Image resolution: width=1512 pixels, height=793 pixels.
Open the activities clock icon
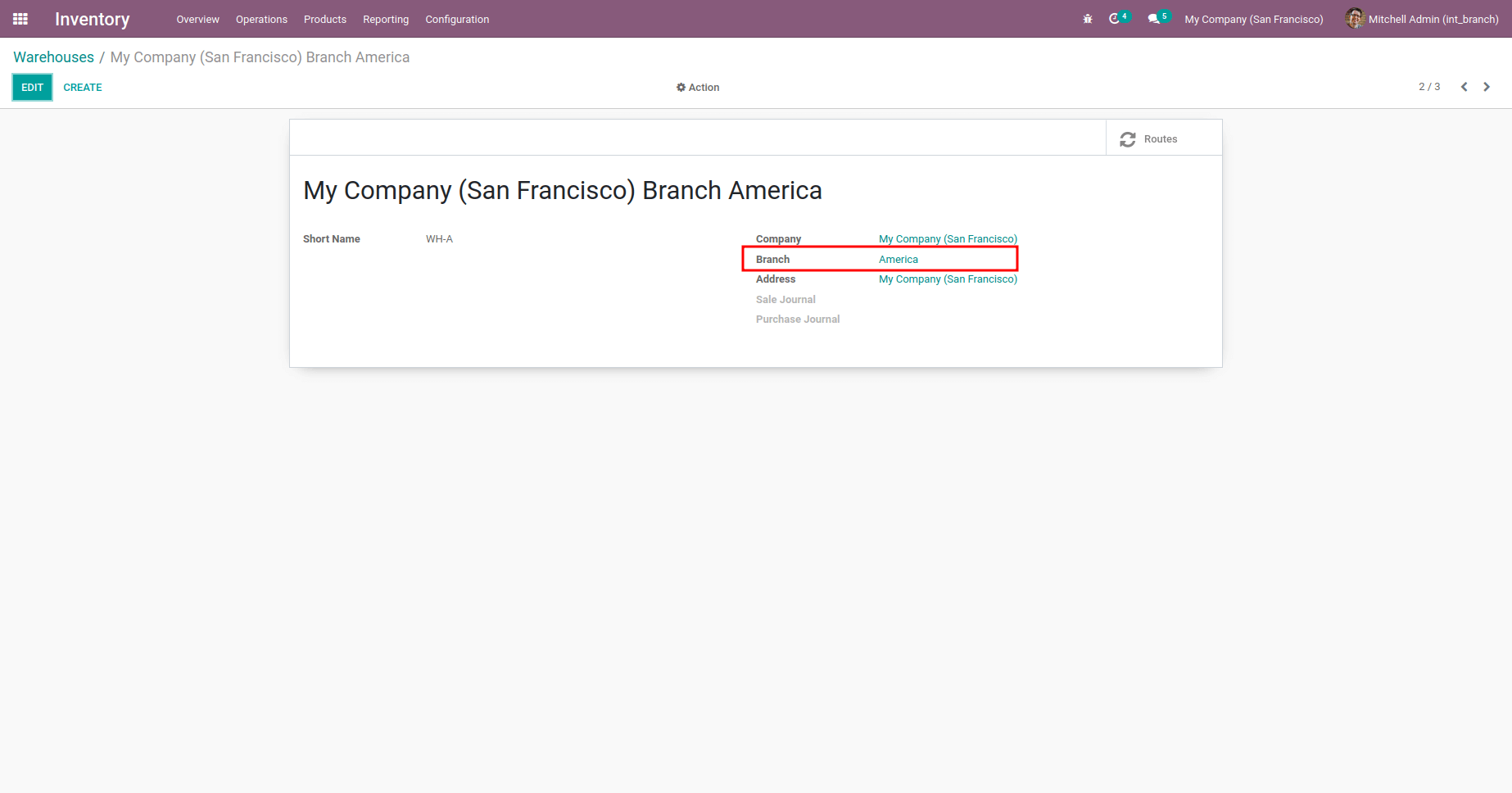(1115, 19)
